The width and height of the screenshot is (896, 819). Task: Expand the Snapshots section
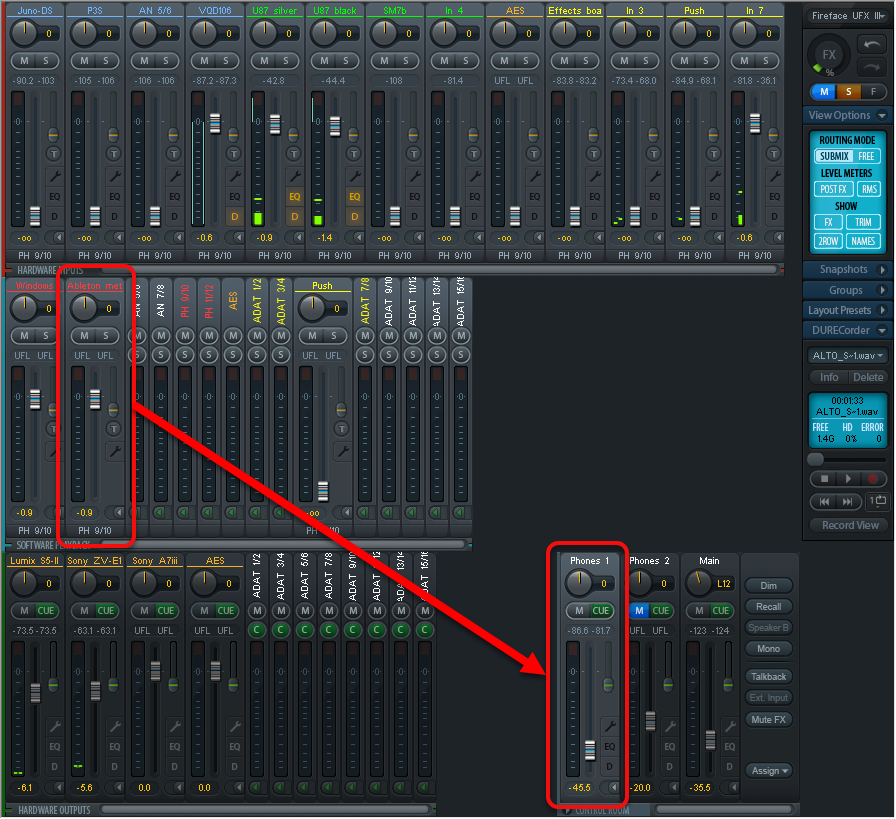[x=847, y=270]
